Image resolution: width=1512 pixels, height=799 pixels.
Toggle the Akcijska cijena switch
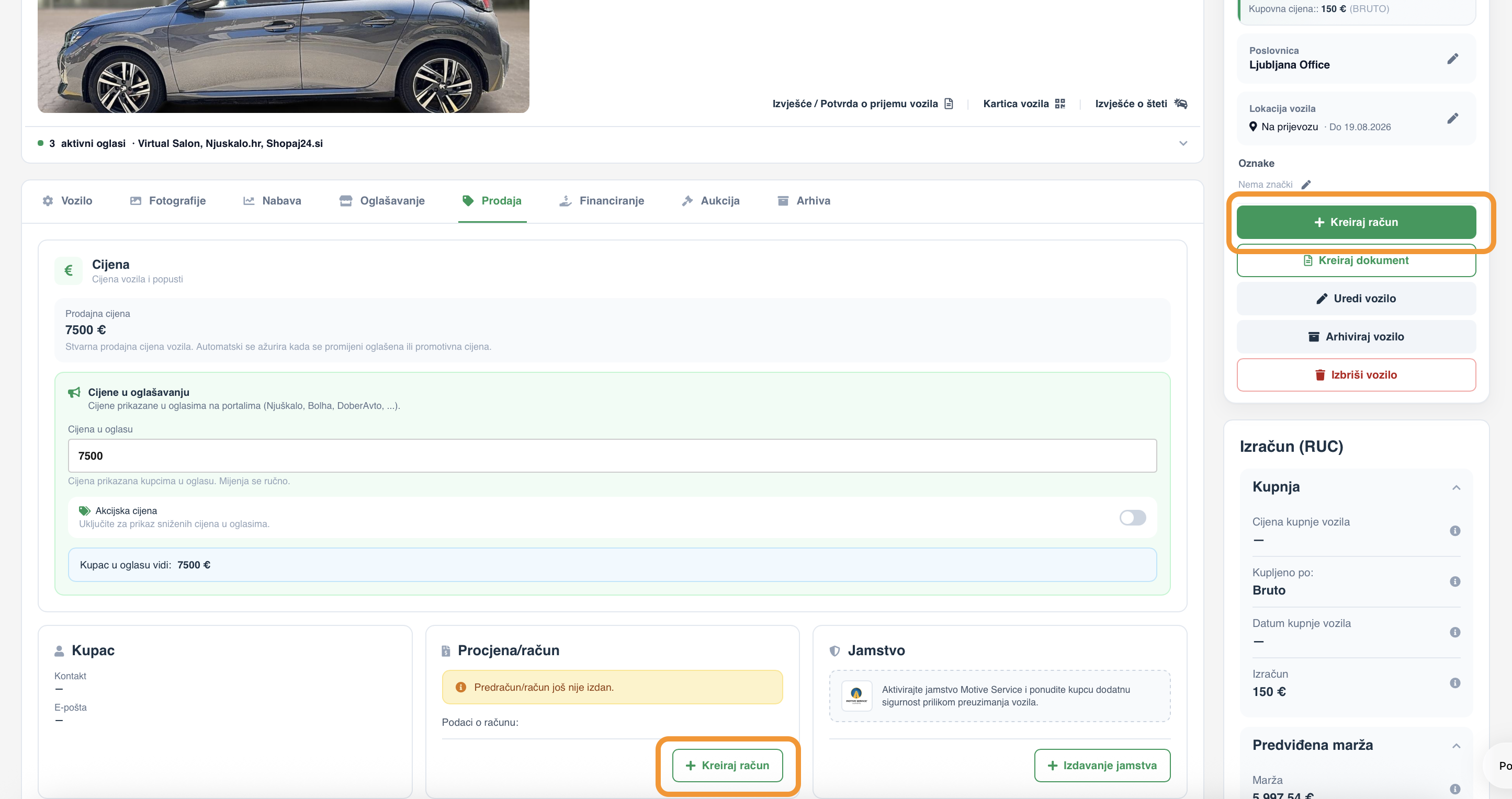click(x=1132, y=517)
